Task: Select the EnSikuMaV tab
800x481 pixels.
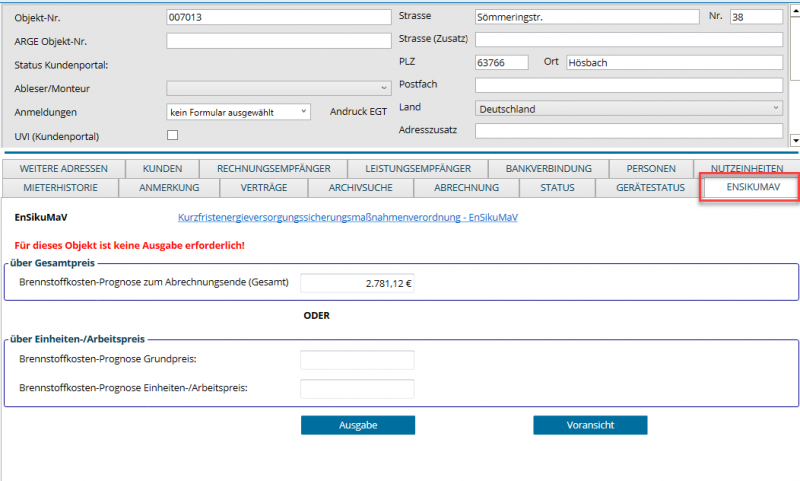Action: coord(753,187)
